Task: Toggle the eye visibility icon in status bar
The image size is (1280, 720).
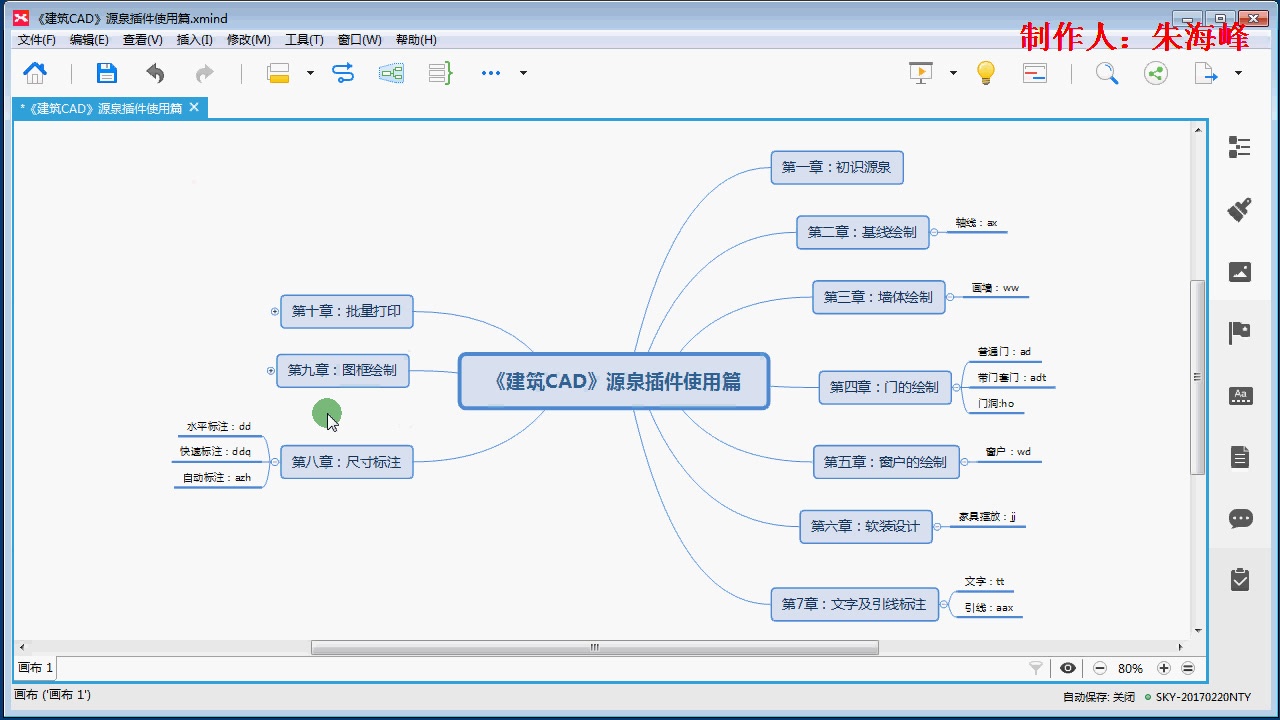Action: click(1068, 668)
